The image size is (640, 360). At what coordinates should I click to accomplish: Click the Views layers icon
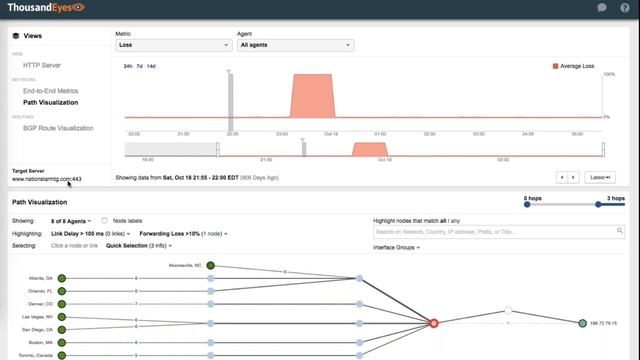[x=16, y=36]
